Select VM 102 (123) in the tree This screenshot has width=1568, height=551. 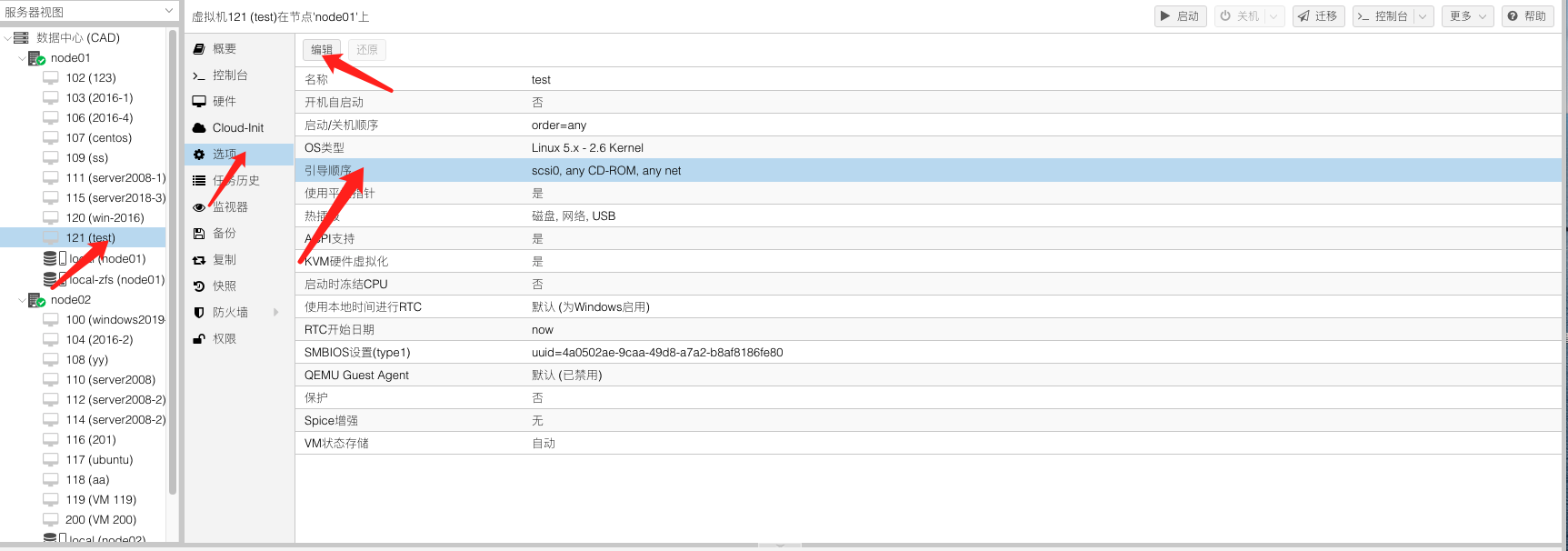(91, 78)
